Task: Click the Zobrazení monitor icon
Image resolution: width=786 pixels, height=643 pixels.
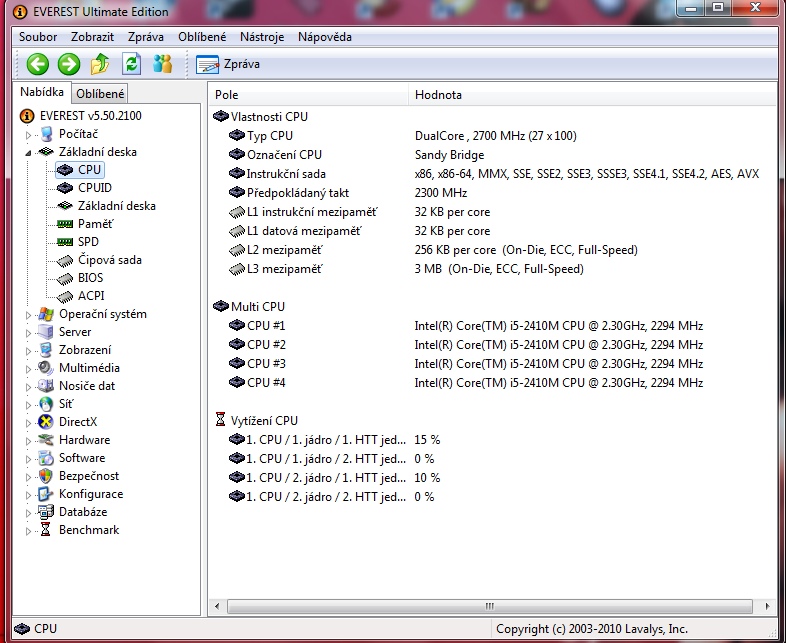Action: click(46, 350)
